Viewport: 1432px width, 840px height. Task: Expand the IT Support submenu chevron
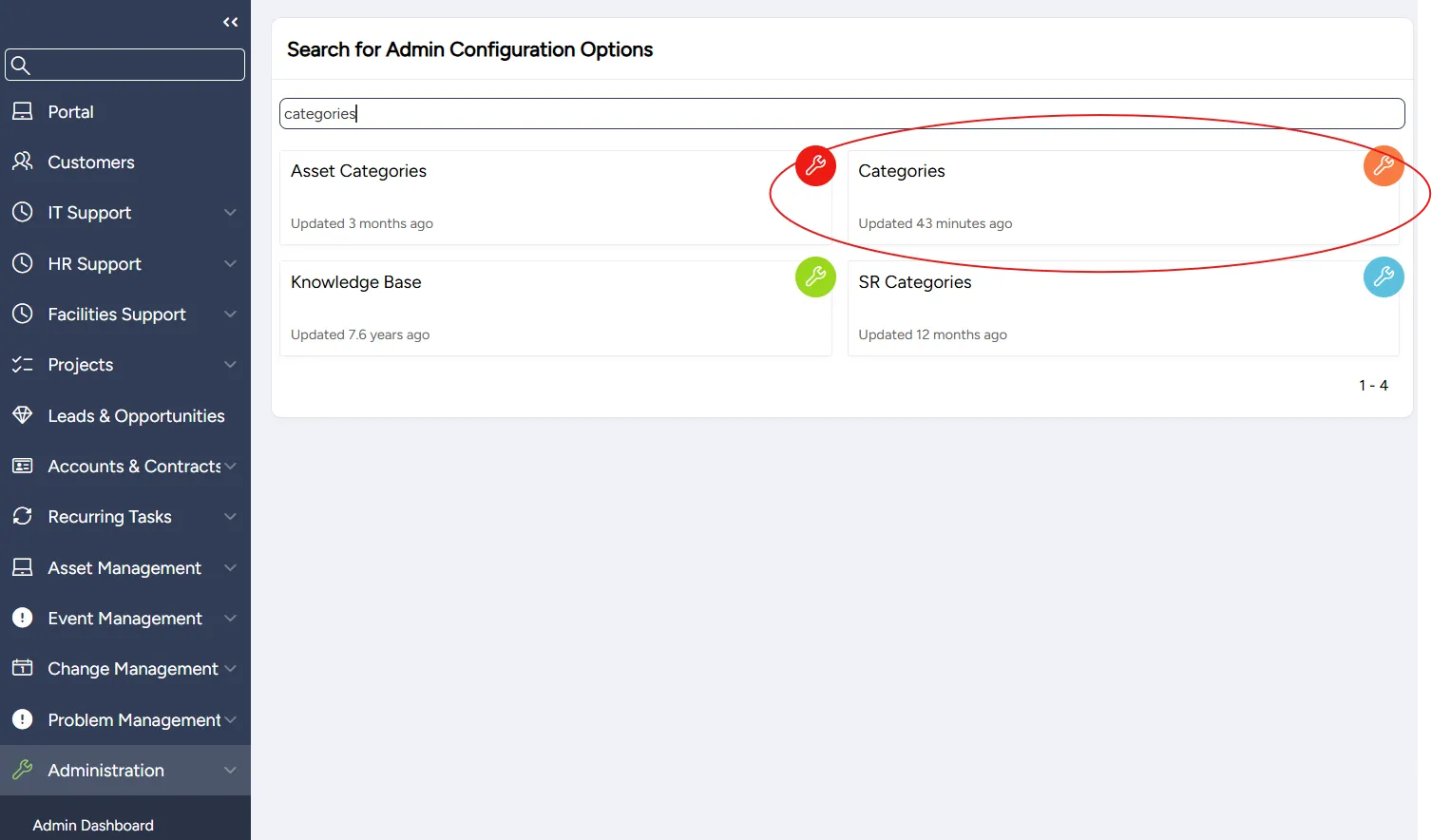230,212
